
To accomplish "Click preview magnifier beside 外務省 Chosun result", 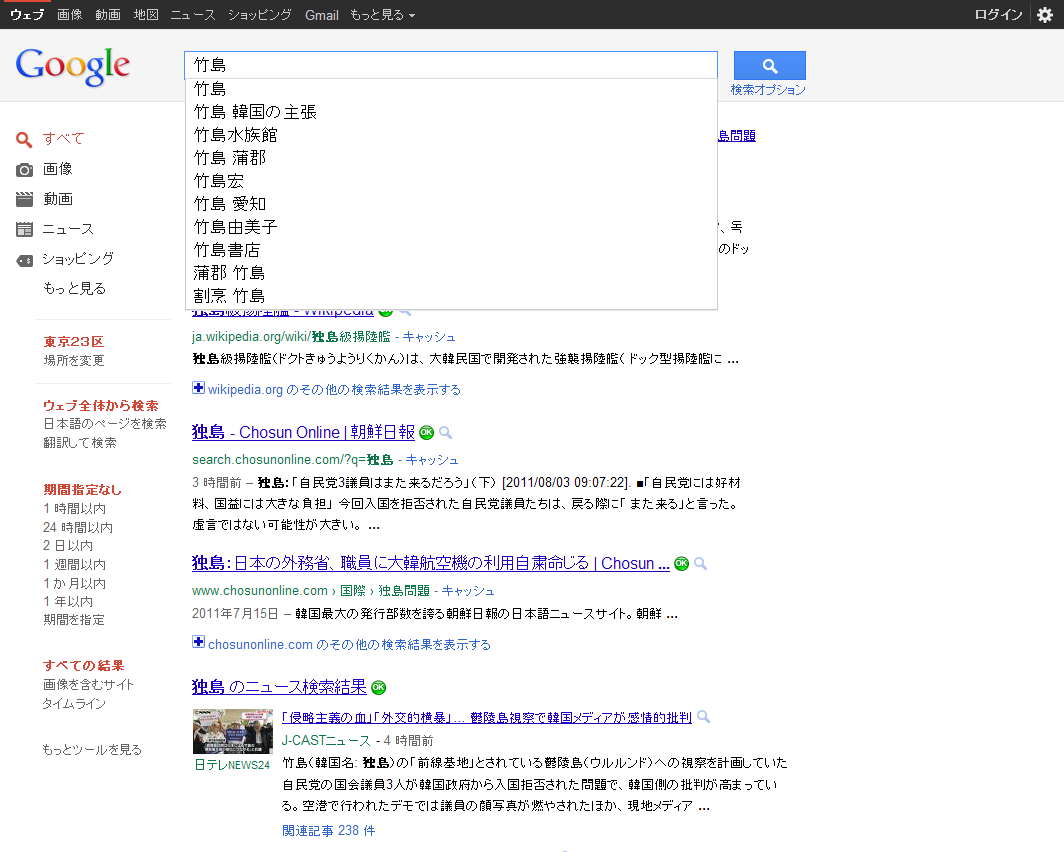I will 700,564.
